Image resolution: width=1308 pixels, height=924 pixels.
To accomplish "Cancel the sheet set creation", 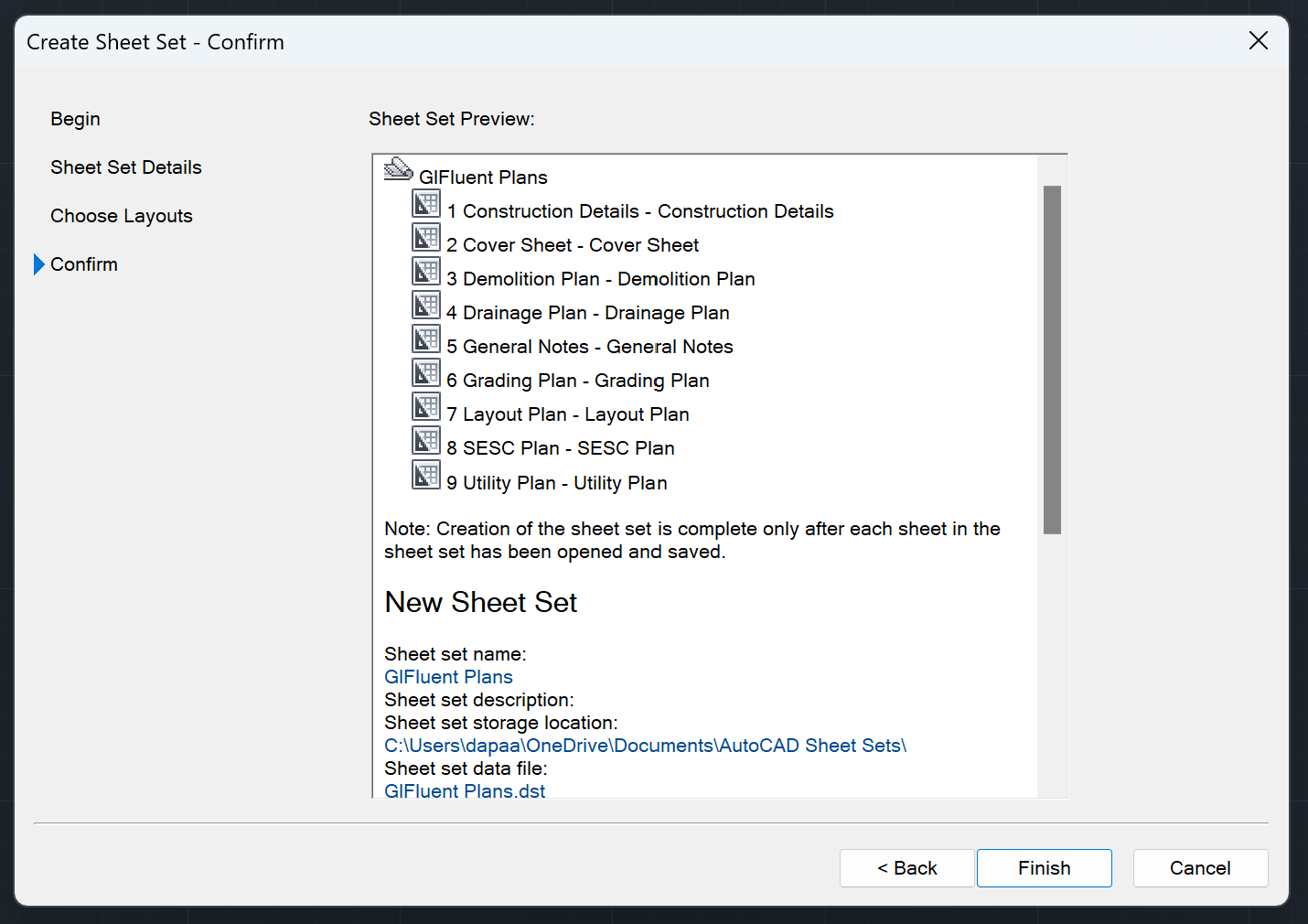I will (x=1200, y=867).
